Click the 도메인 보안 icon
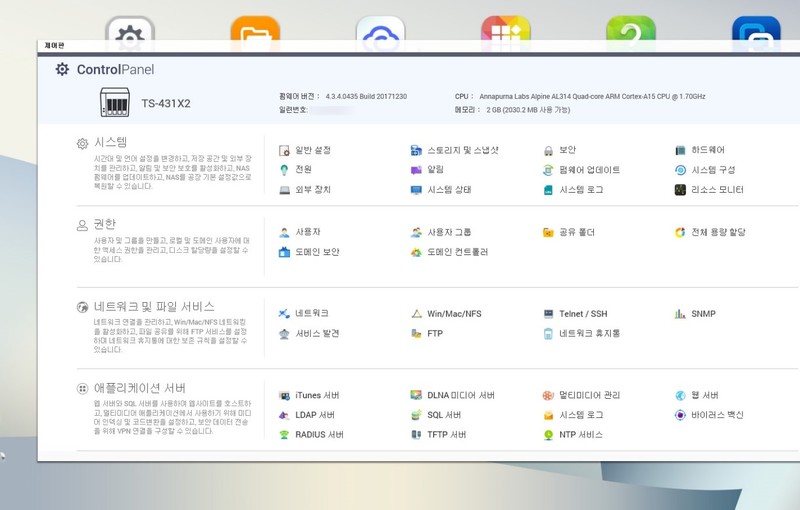 (x=284, y=252)
